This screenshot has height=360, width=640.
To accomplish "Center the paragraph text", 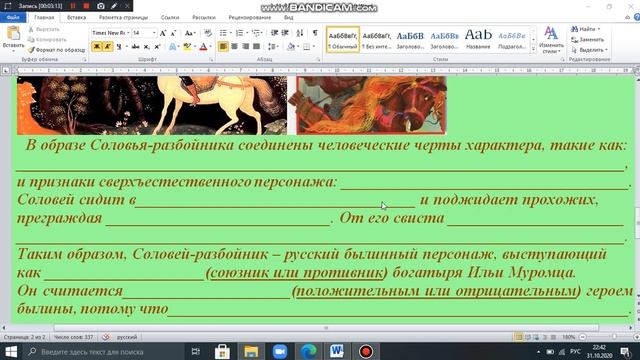I will [x=234, y=47].
